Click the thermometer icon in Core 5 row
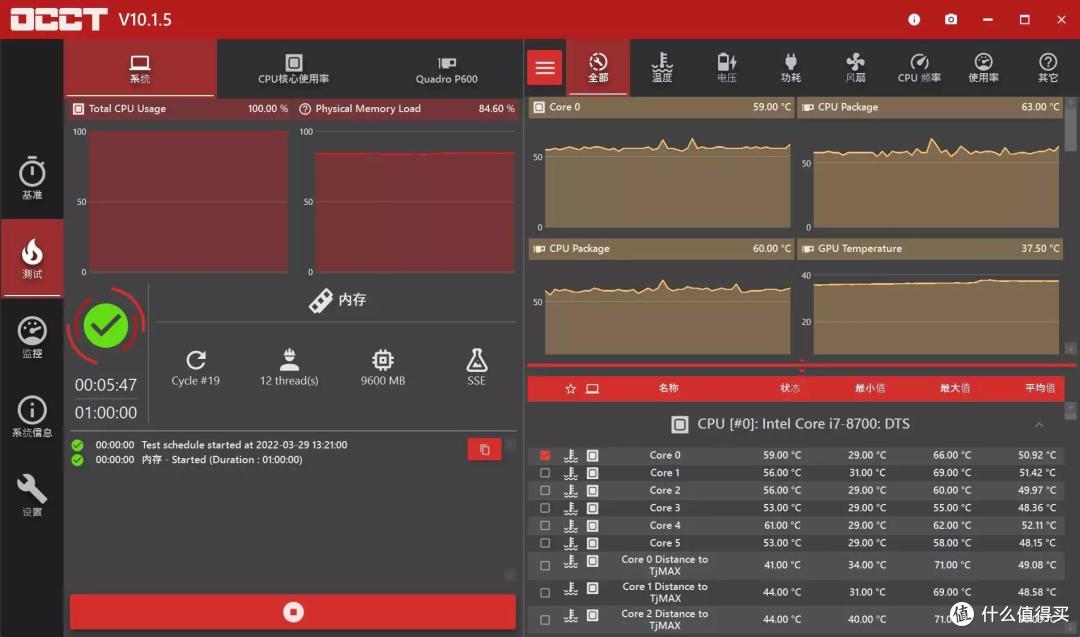 click(x=570, y=543)
